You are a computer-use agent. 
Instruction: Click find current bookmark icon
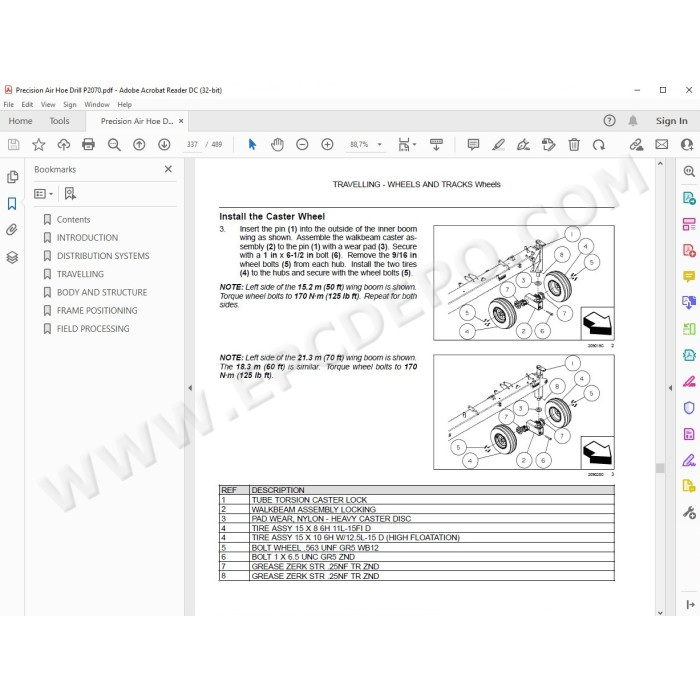(70, 193)
